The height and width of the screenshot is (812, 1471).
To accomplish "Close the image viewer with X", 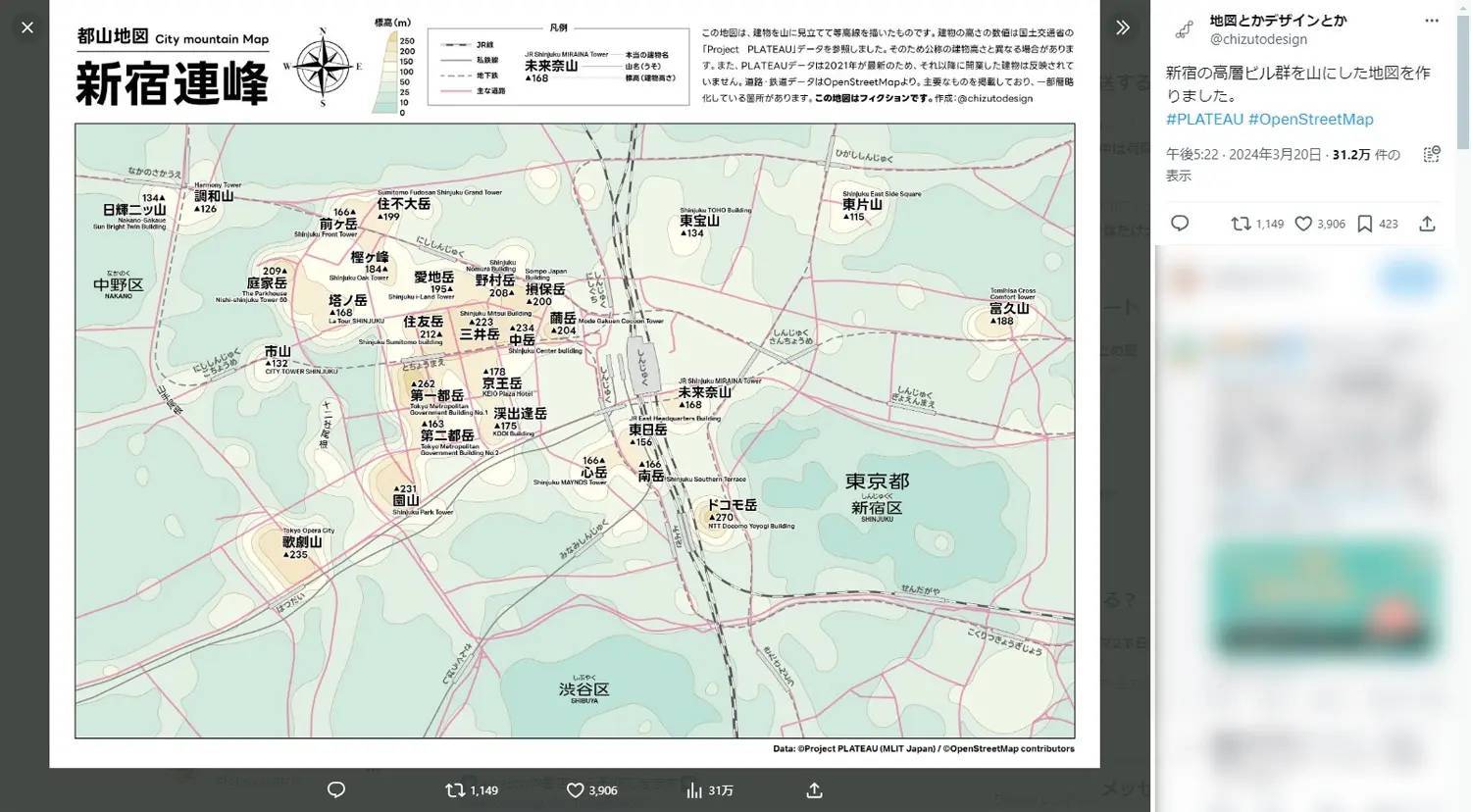I will (27, 27).
